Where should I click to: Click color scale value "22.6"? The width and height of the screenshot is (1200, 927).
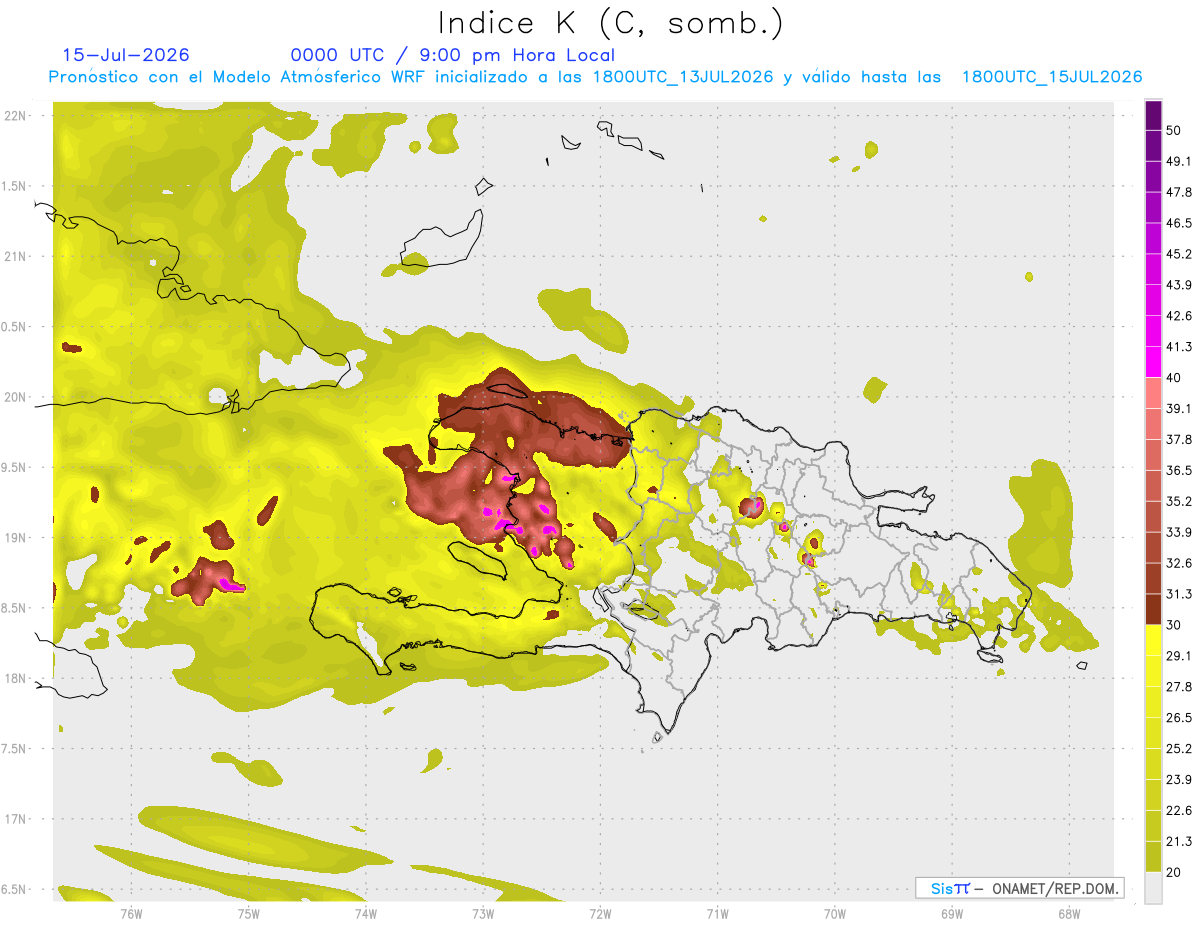pos(1179,810)
